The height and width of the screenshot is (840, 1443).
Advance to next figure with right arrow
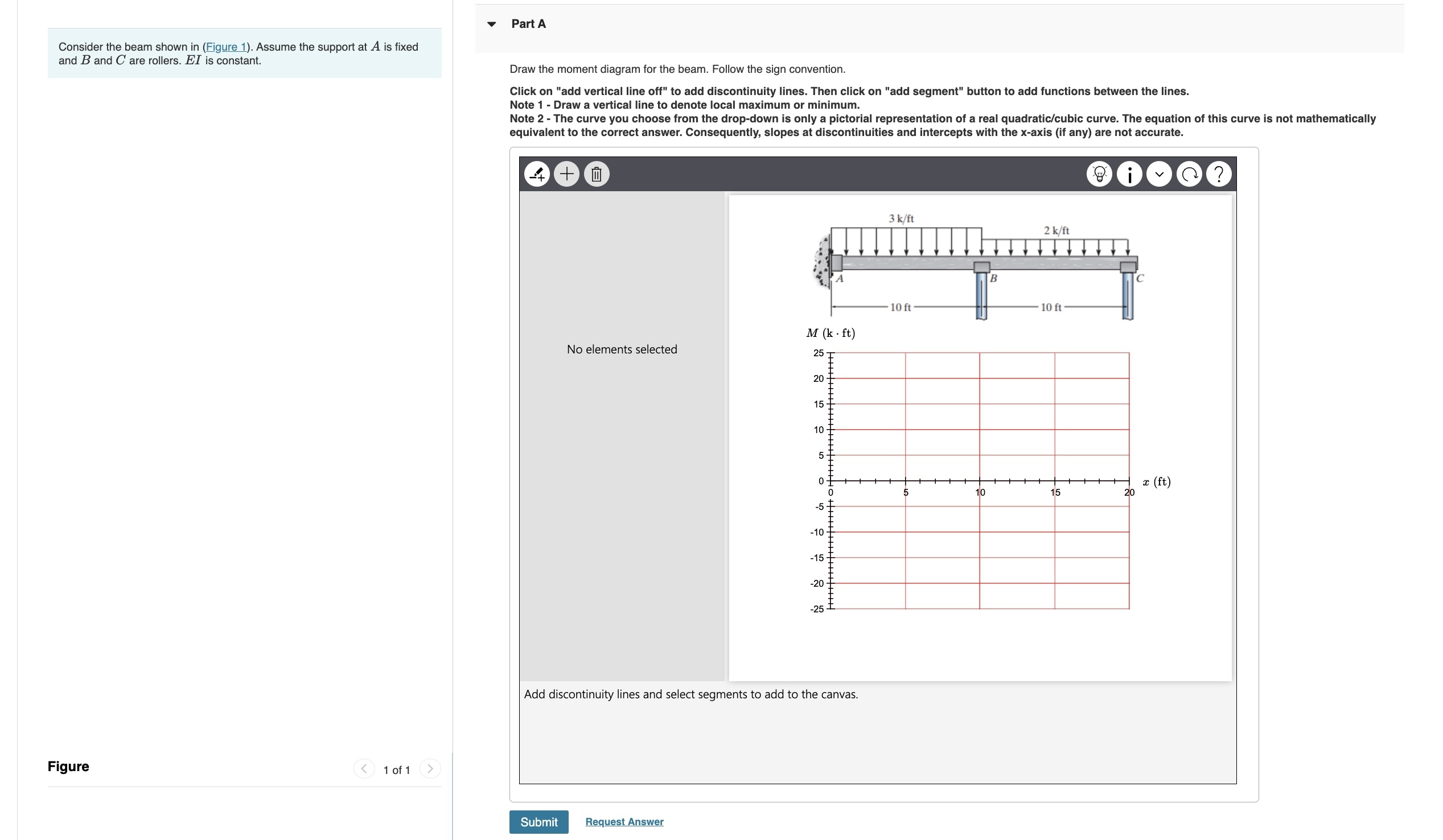tap(430, 769)
